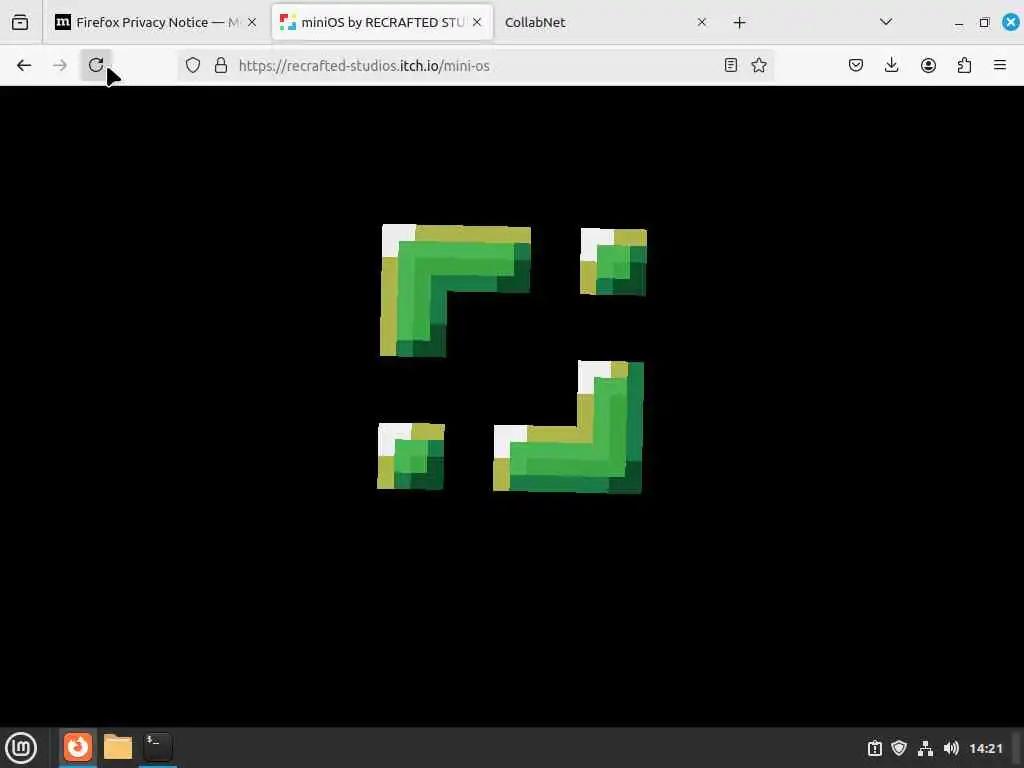Open the clock calendar showing 14:21
1024x768 pixels.
click(985, 748)
